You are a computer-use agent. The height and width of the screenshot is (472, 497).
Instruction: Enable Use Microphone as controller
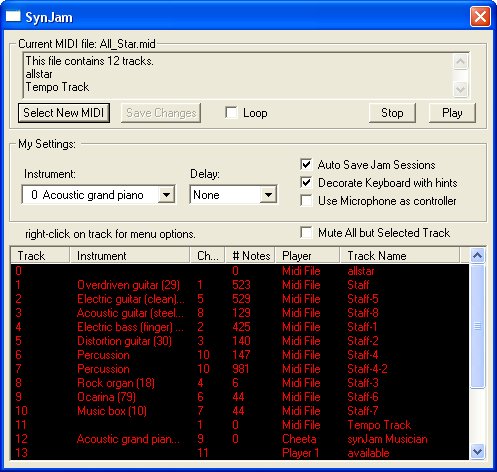click(306, 201)
